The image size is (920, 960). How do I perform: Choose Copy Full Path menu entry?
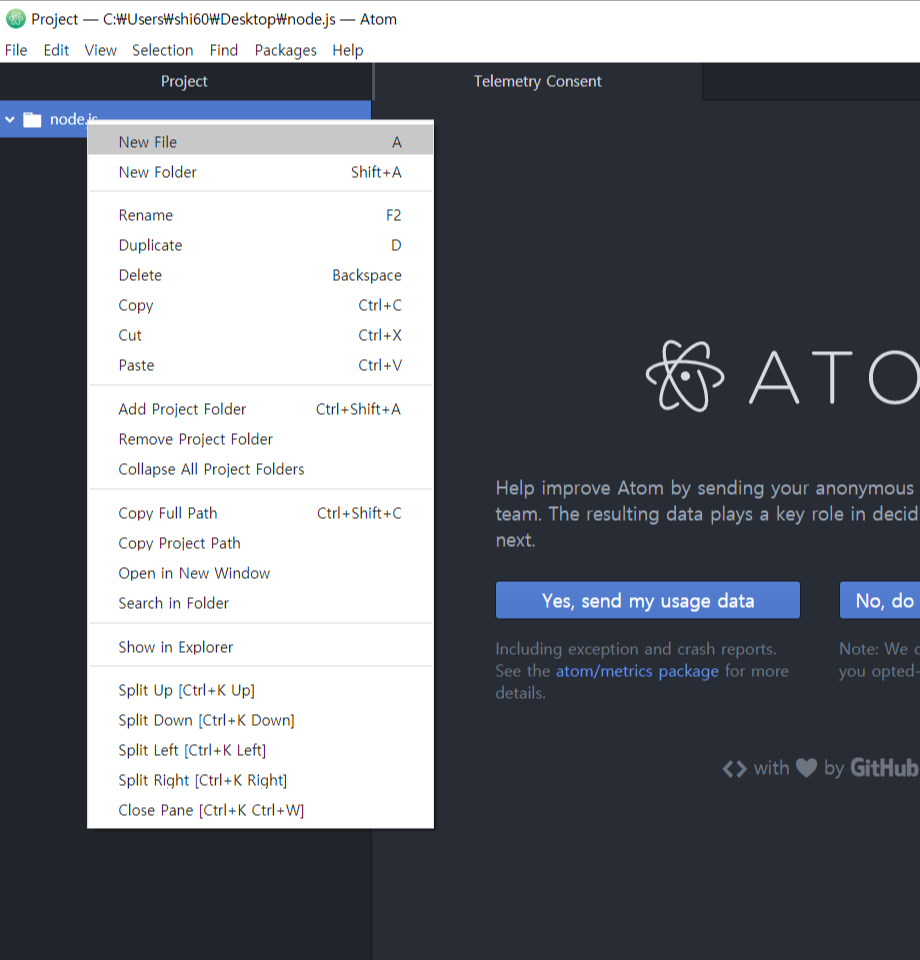click(x=260, y=513)
